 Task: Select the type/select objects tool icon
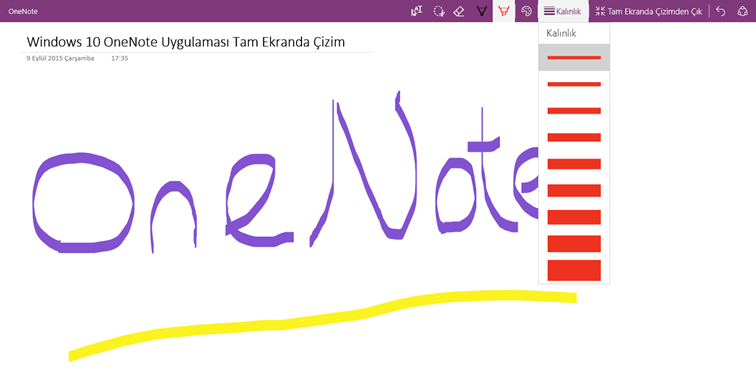(417, 11)
